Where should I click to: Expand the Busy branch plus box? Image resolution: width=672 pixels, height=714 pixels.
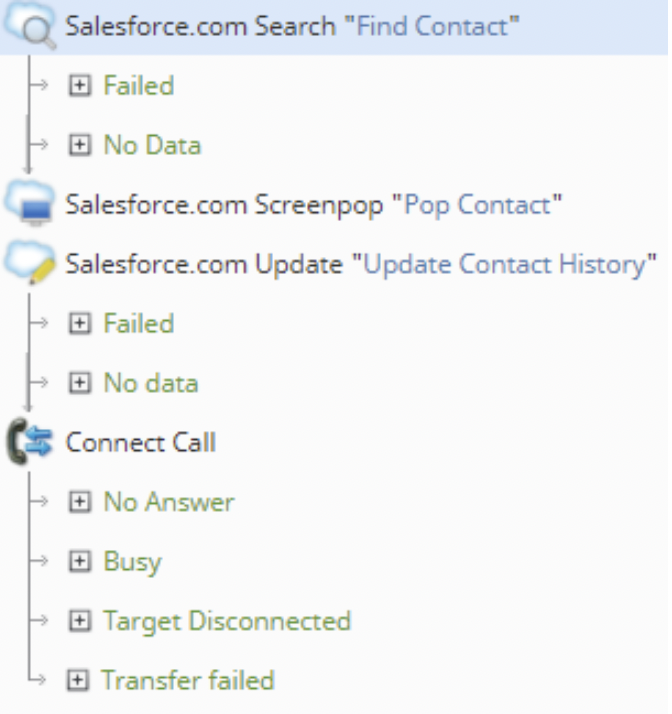(x=80, y=561)
